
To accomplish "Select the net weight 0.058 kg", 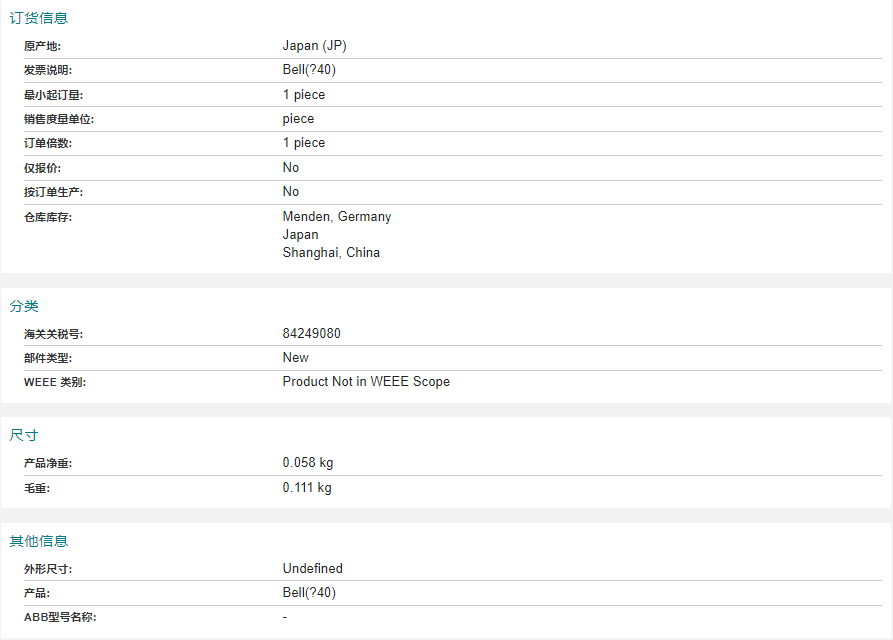I will point(308,462).
